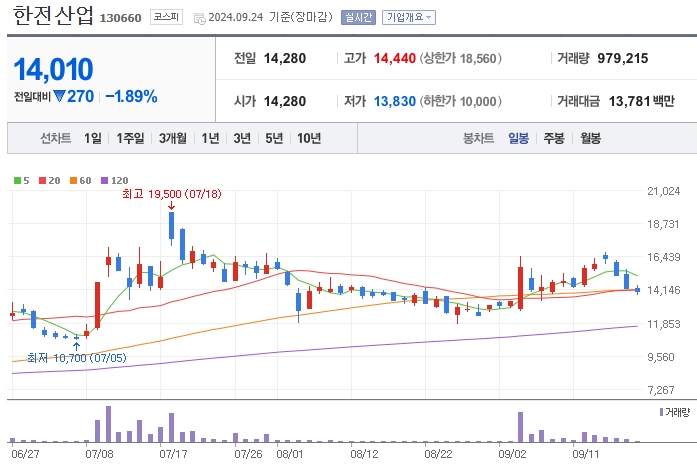The width and height of the screenshot is (697, 467).
Task: Select the 1주일 line chart period
Action: [130, 138]
